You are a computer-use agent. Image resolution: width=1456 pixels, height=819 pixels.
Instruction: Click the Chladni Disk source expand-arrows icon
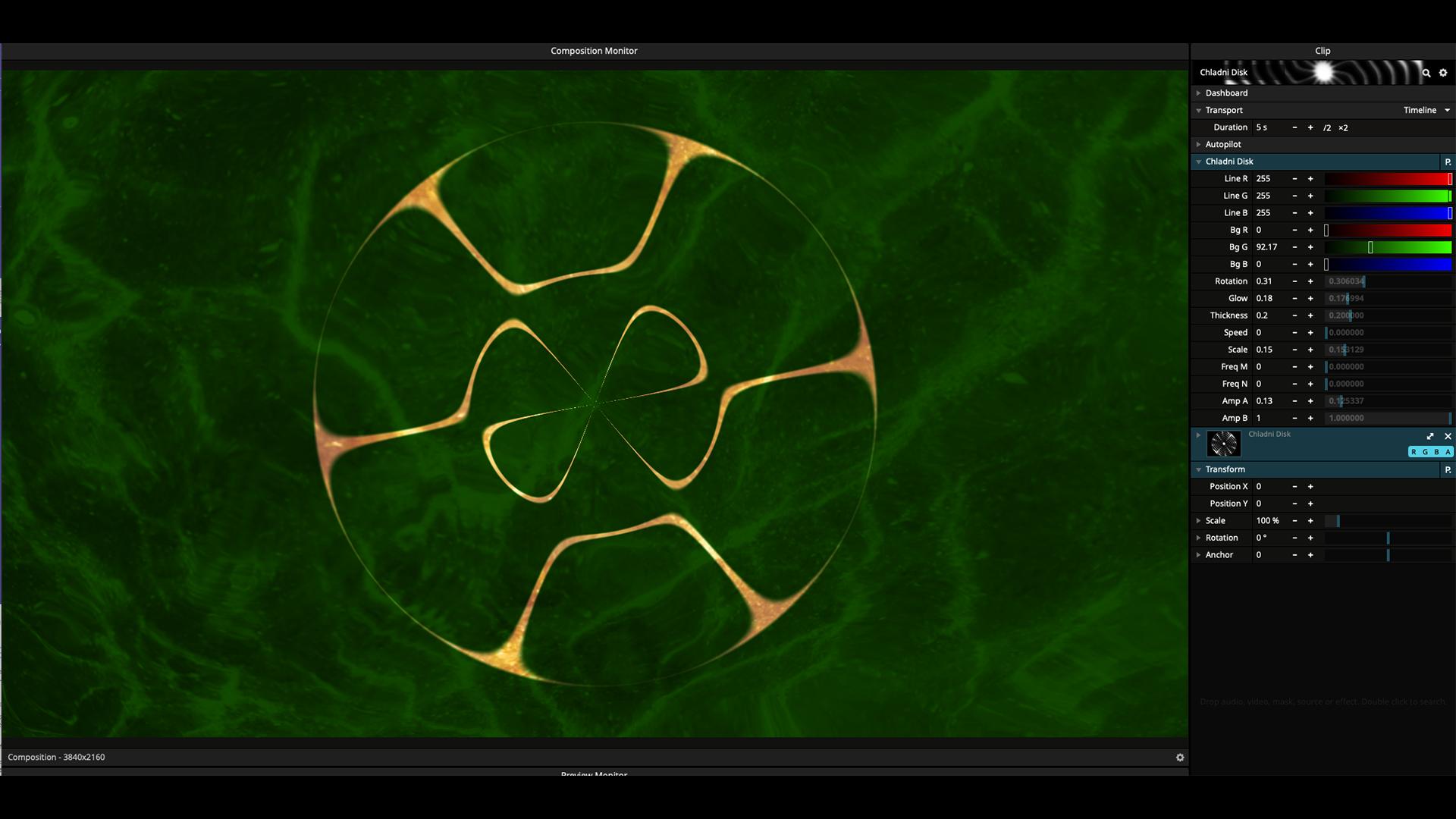pos(1430,436)
